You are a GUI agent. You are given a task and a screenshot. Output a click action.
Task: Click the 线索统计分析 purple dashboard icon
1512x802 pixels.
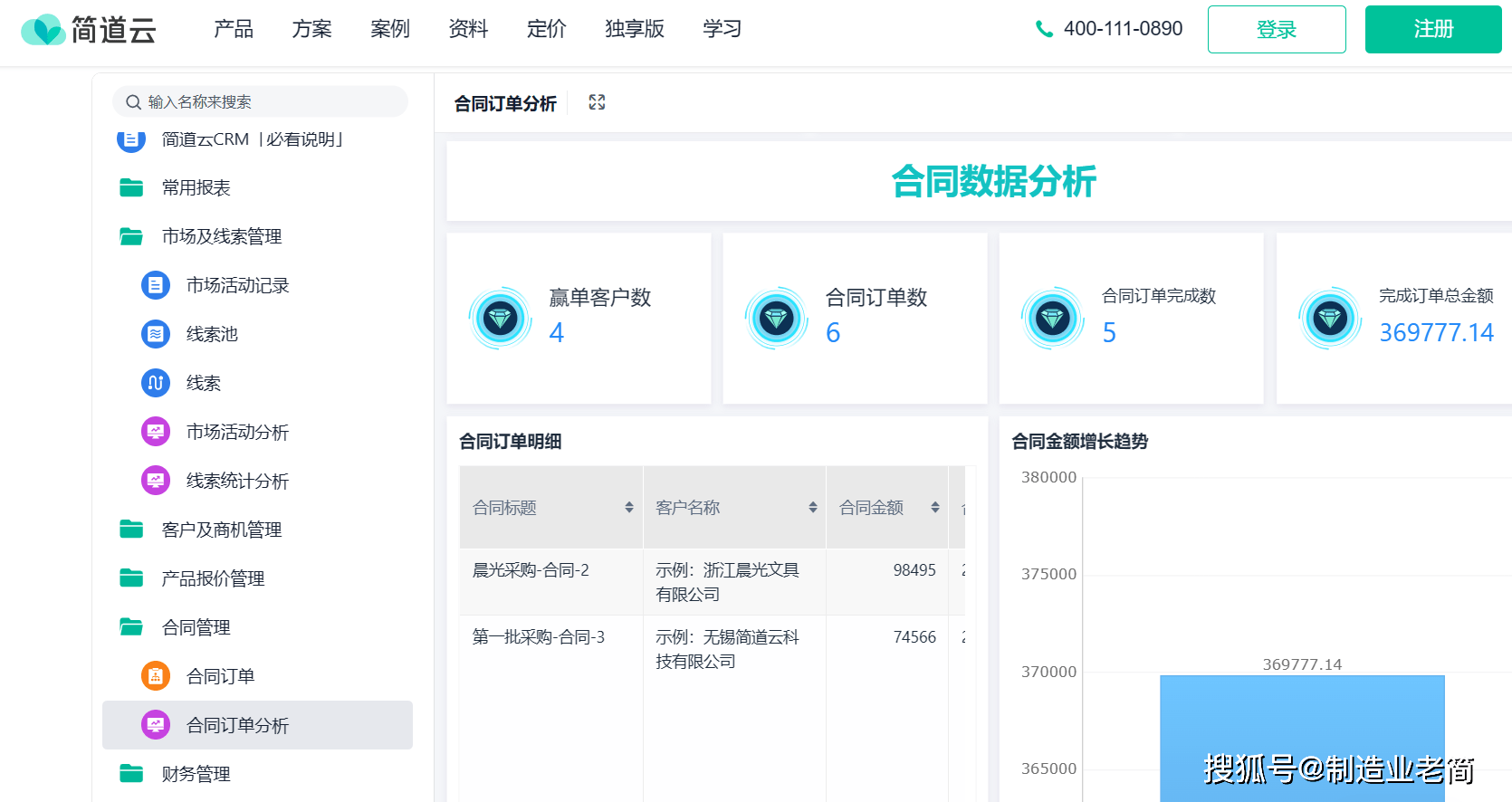coord(156,481)
